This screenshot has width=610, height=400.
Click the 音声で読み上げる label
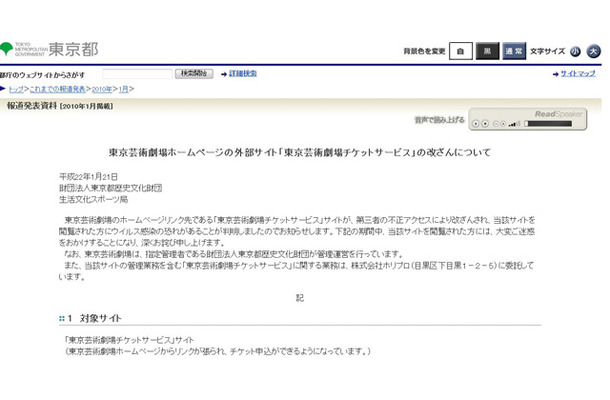click(440, 120)
